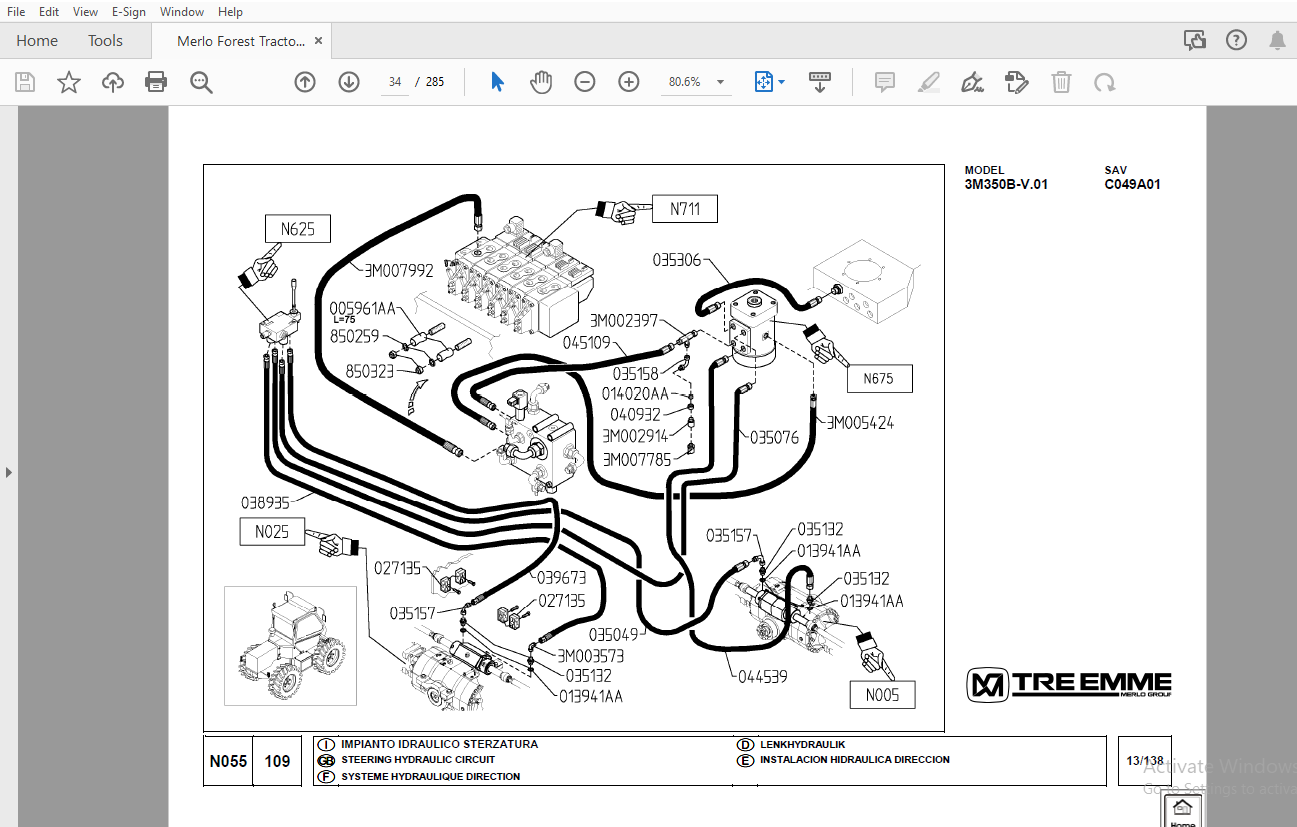Open the Help menu
This screenshot has width=1297, height=827.
coord(230,12)
